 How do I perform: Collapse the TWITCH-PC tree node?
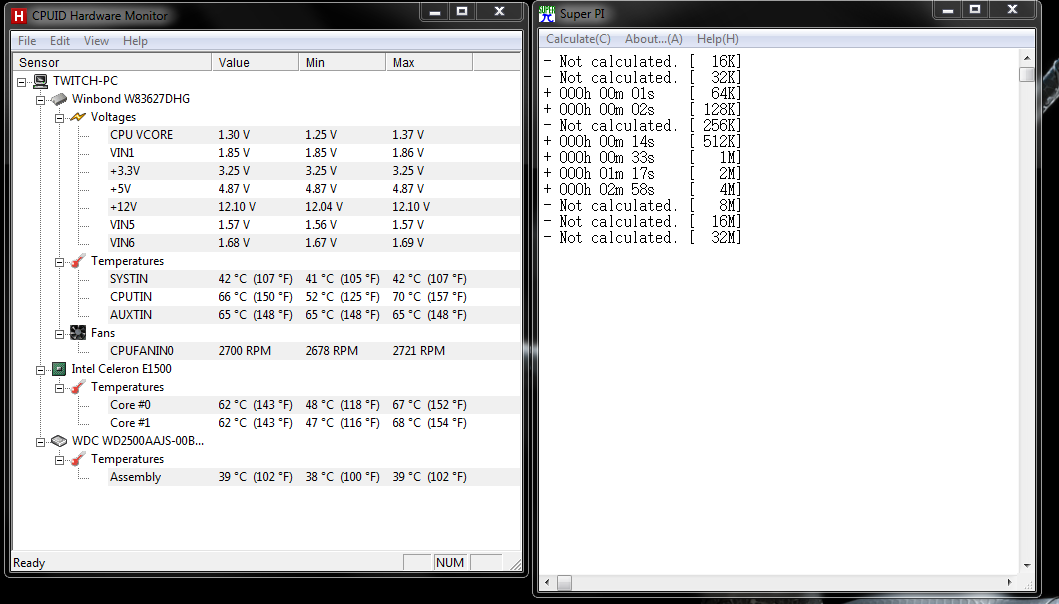[x=22, y=82]
